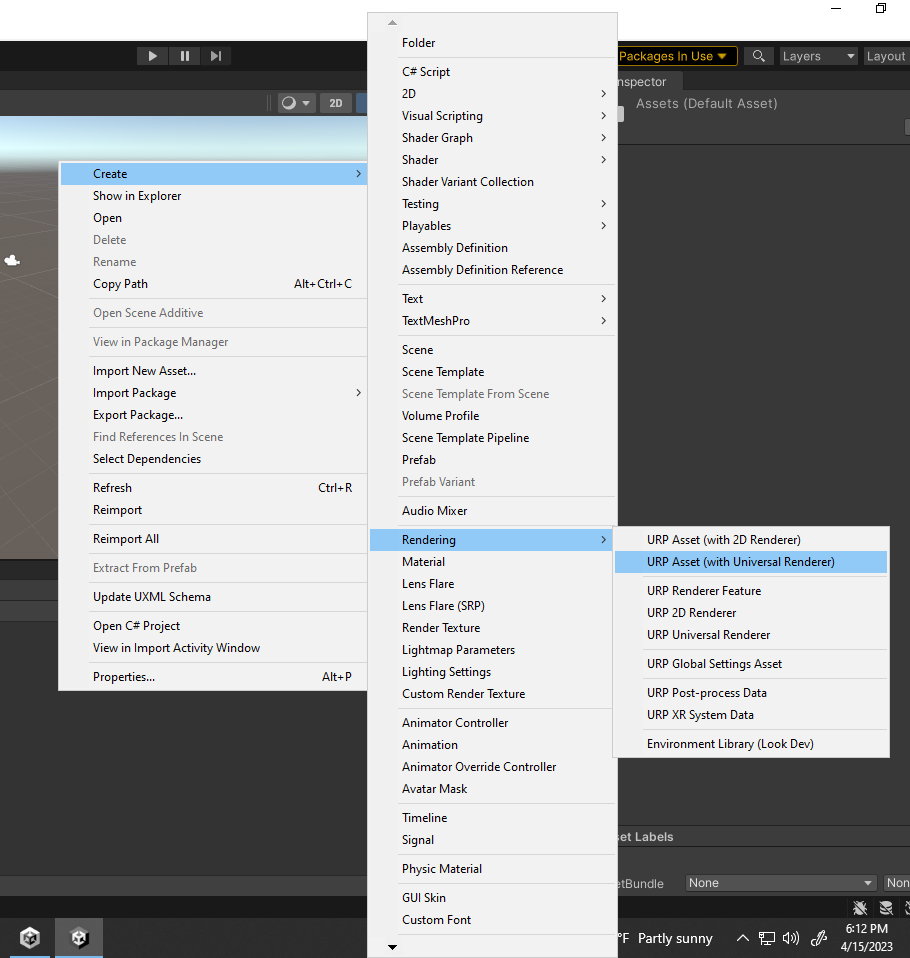Open the draw mode shading dropdown

[296, 103]
